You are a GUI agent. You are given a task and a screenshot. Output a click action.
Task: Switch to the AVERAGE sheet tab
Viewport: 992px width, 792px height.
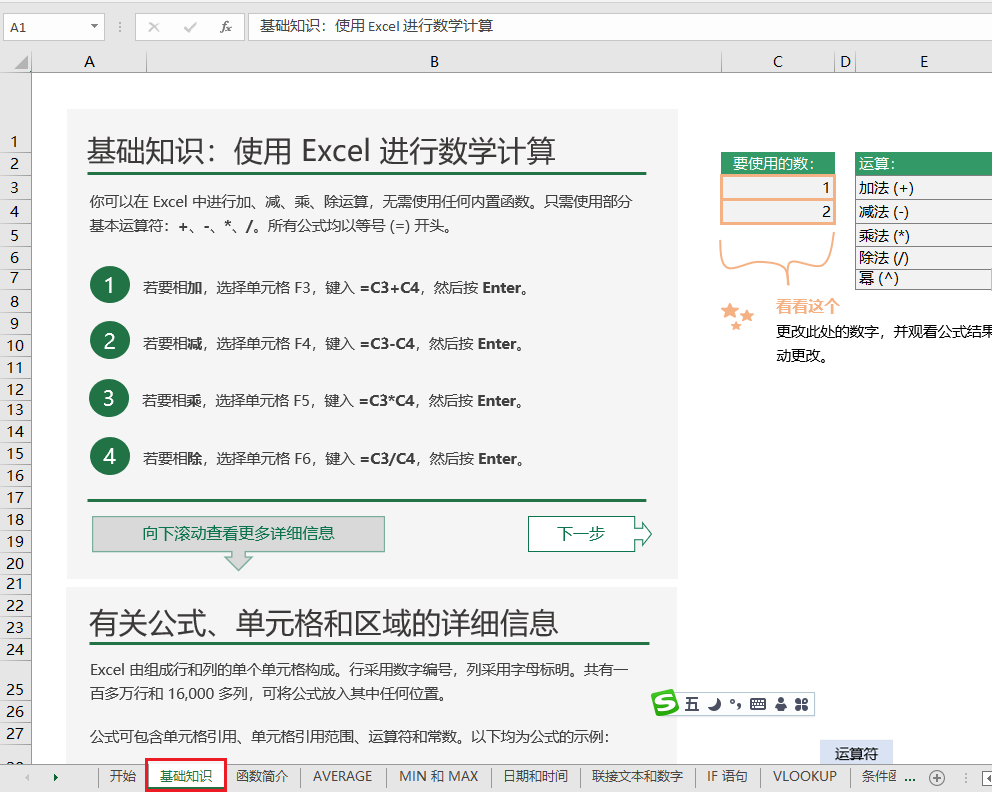[342, 776]
